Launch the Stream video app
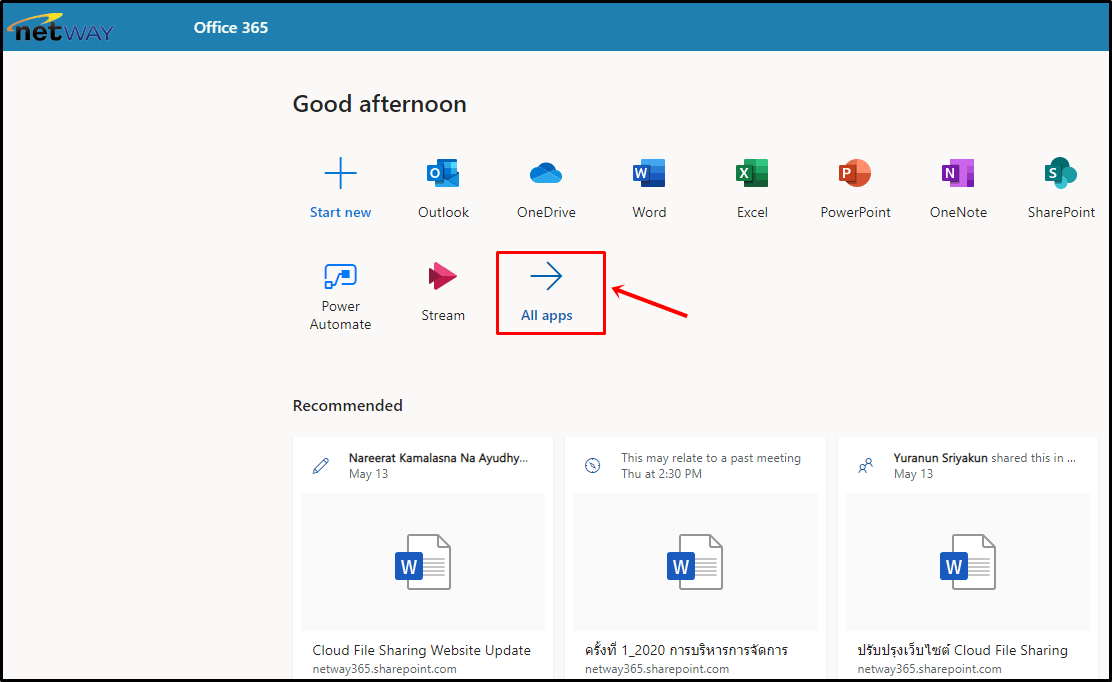 point(442,277)
